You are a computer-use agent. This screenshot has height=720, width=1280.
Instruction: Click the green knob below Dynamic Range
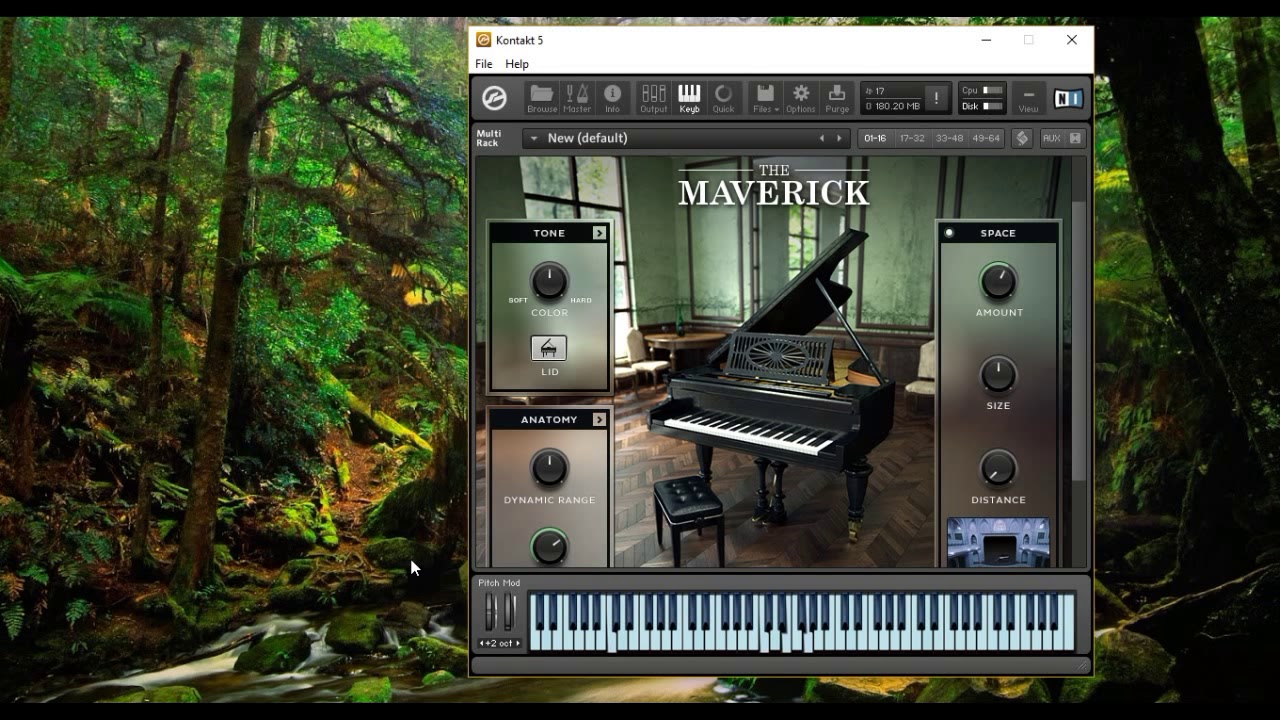(x=548, y=546)
